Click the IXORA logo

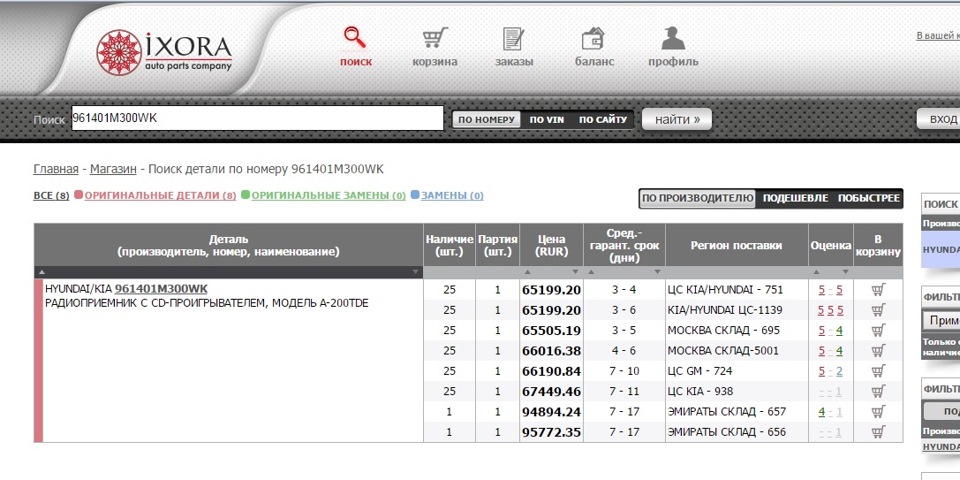point(164,53)
